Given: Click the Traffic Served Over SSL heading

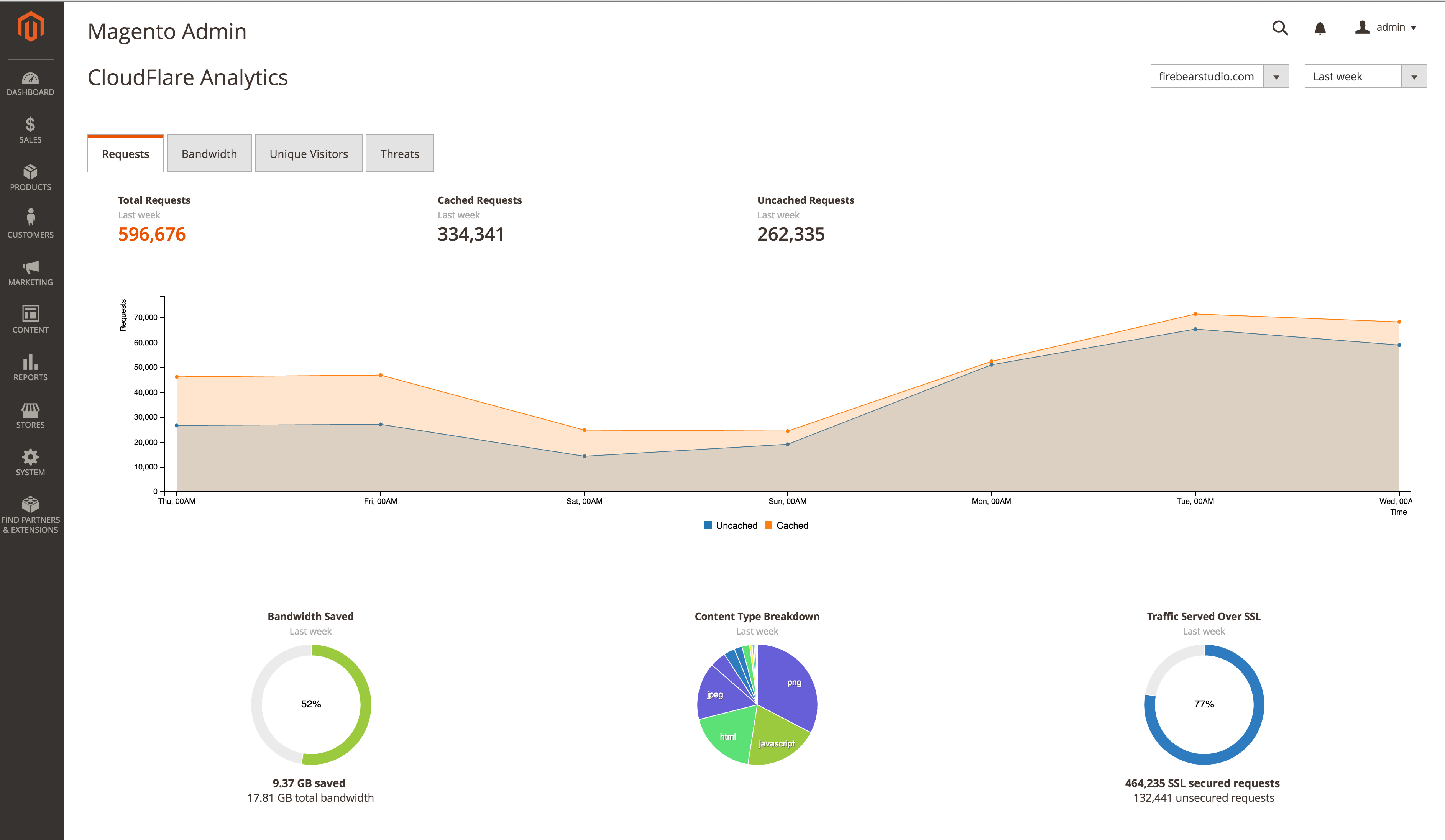Looking at the screenshot, I should click(x=1204, y=616).
